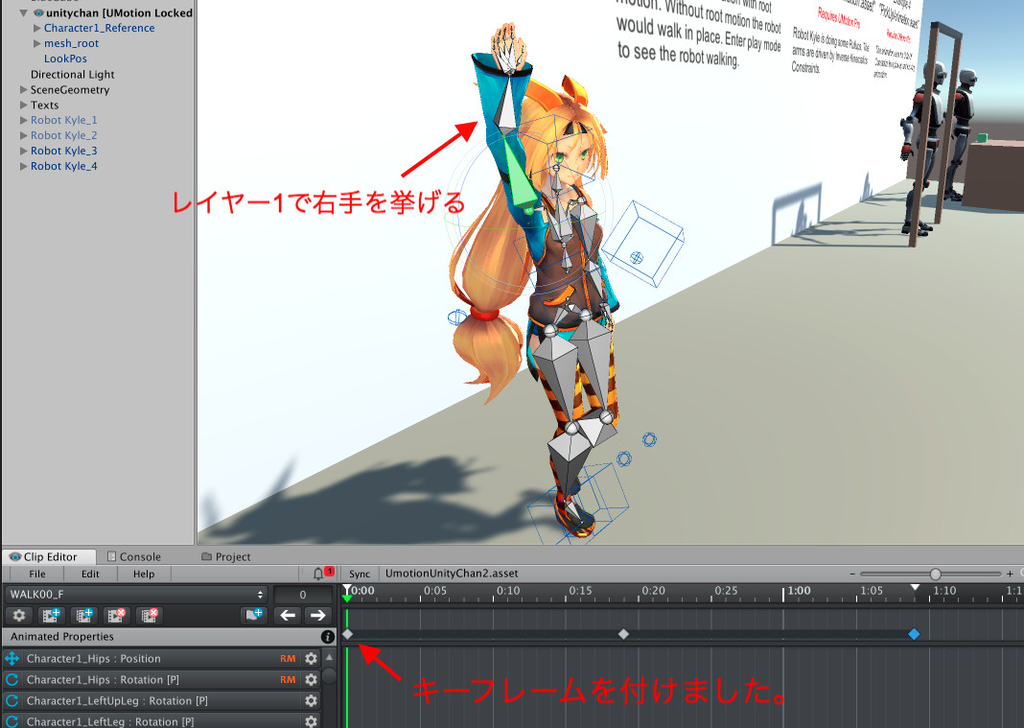Open the File menu in Clip Editor
This screenshot has height=728, width=1024.
pyautogui.click(x=37, y=574)
